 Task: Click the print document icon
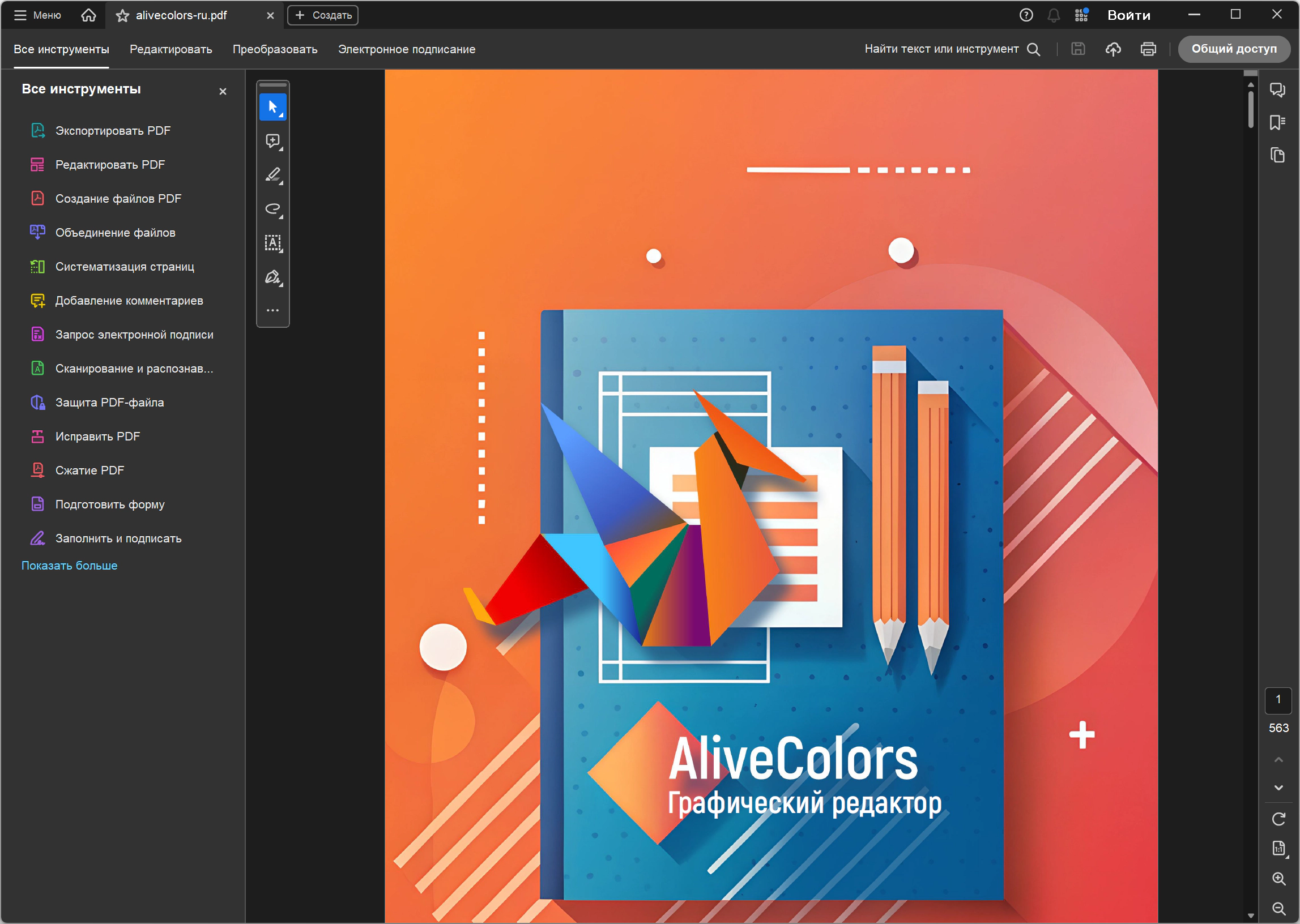[1148, 49]
